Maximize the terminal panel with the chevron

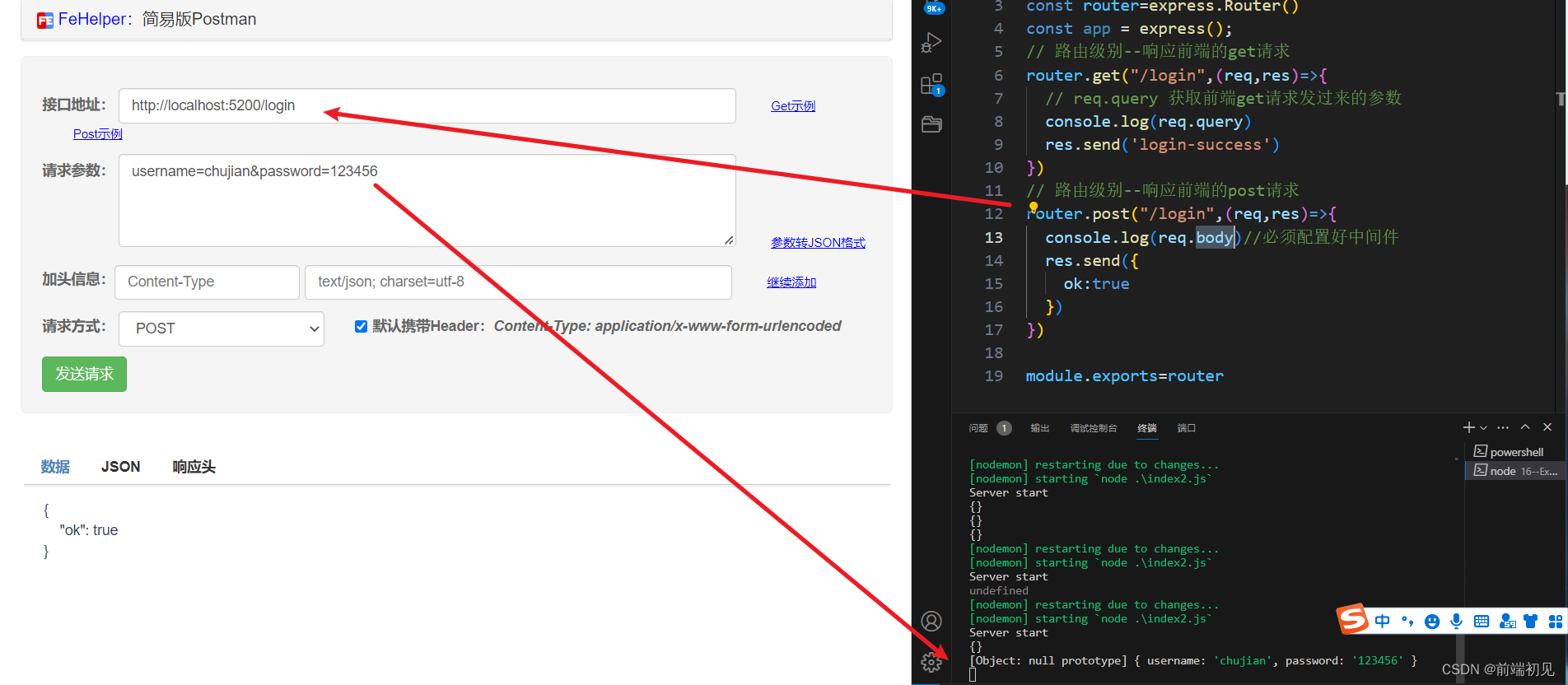tap(1525, 427)
